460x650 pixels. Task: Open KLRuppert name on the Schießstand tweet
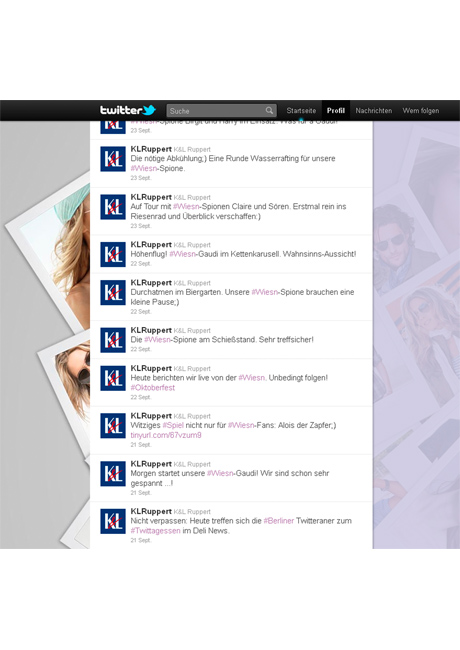pyautogui.click(x=151, y=330)
